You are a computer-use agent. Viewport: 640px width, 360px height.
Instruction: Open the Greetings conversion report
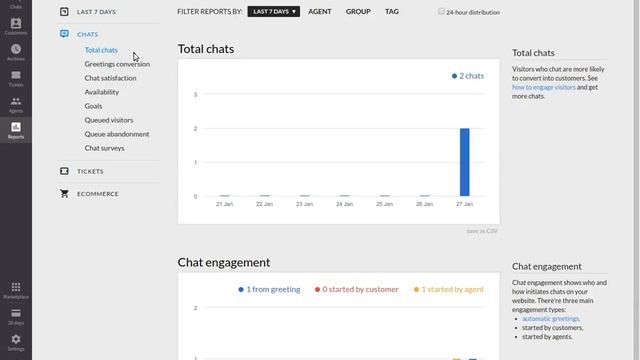click(x=117, y=64)
